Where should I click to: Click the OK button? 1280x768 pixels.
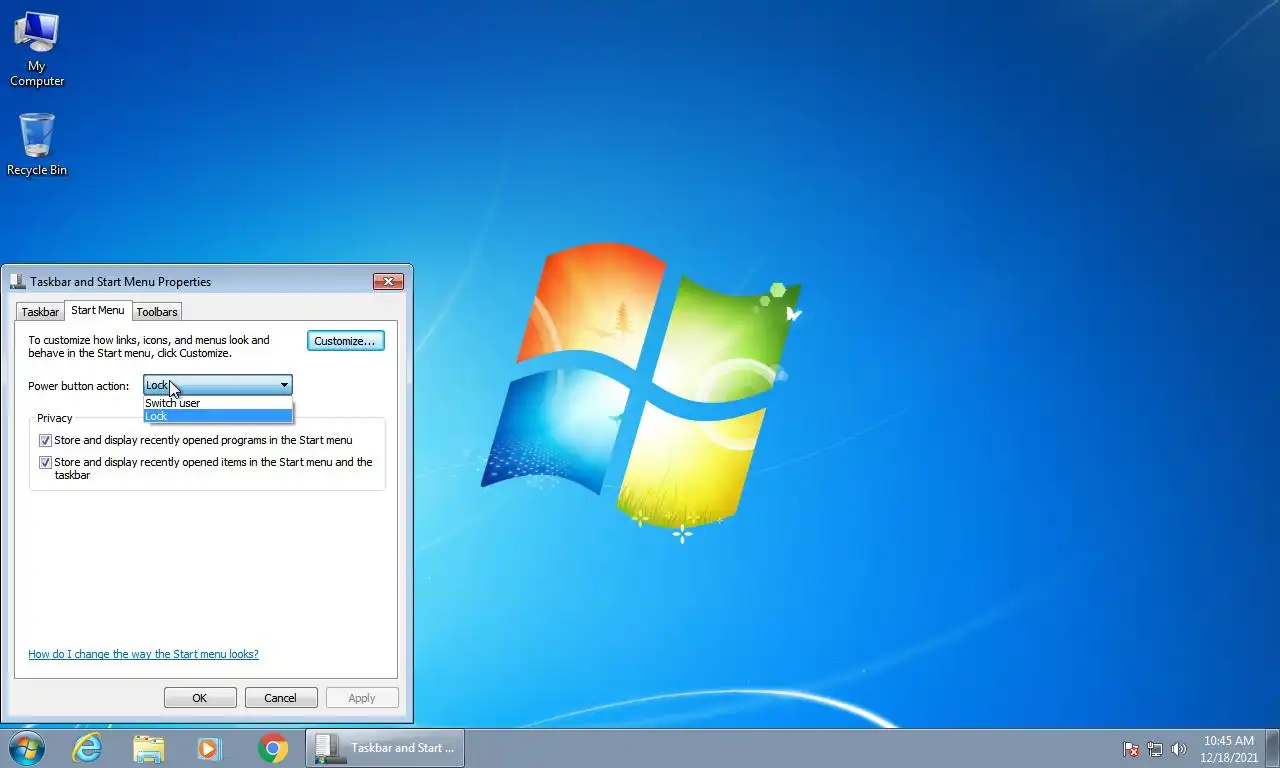pos(200,698)
